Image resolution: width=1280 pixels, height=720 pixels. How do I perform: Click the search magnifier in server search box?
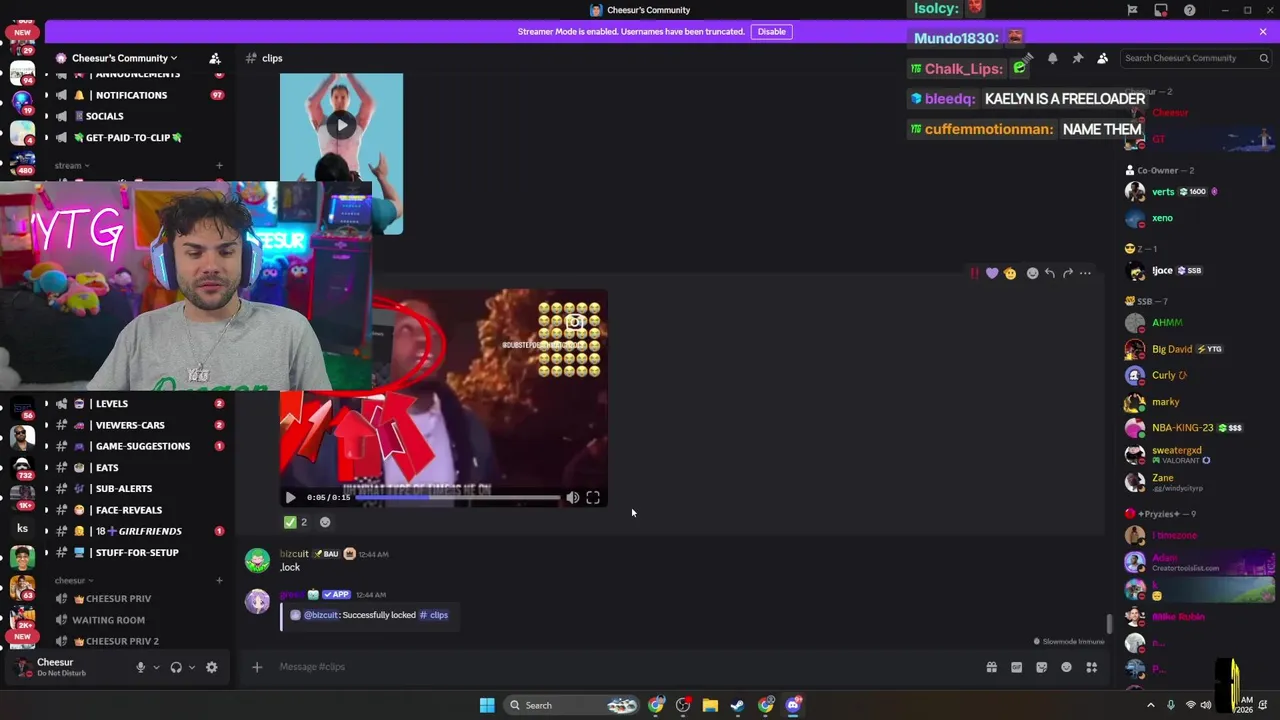(1264, 58)
